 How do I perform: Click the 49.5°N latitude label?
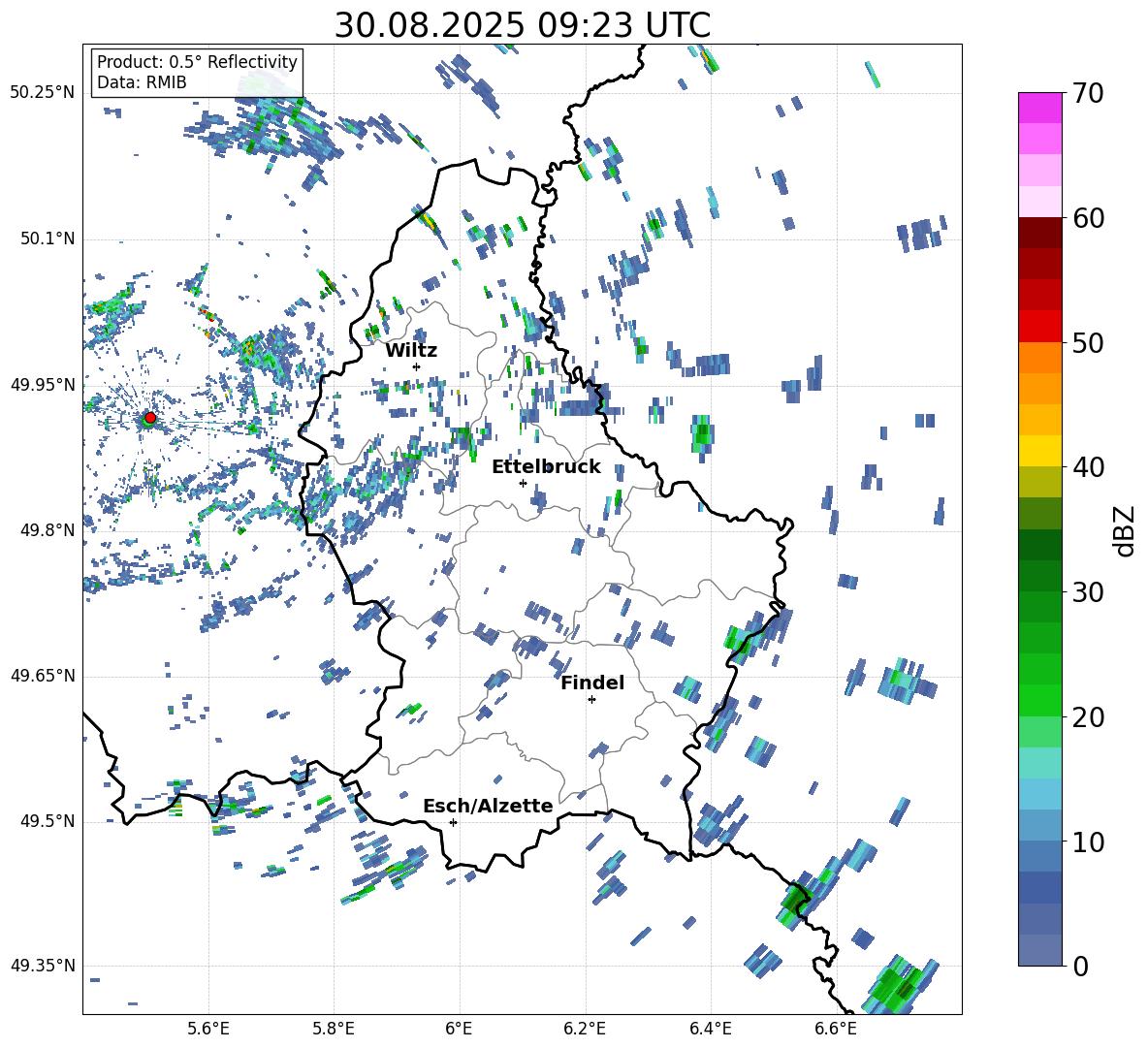click(x=48, y=821)
